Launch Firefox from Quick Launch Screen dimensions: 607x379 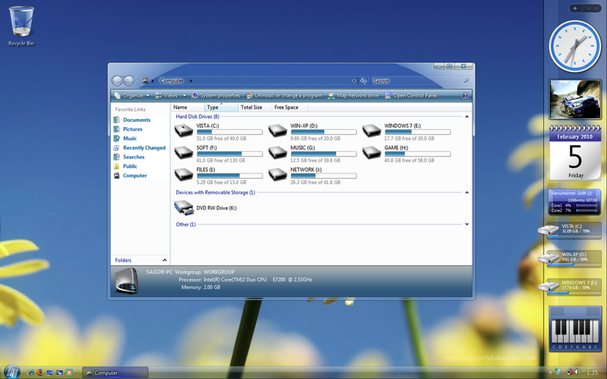pyautogui.click(x=40, y=372)
